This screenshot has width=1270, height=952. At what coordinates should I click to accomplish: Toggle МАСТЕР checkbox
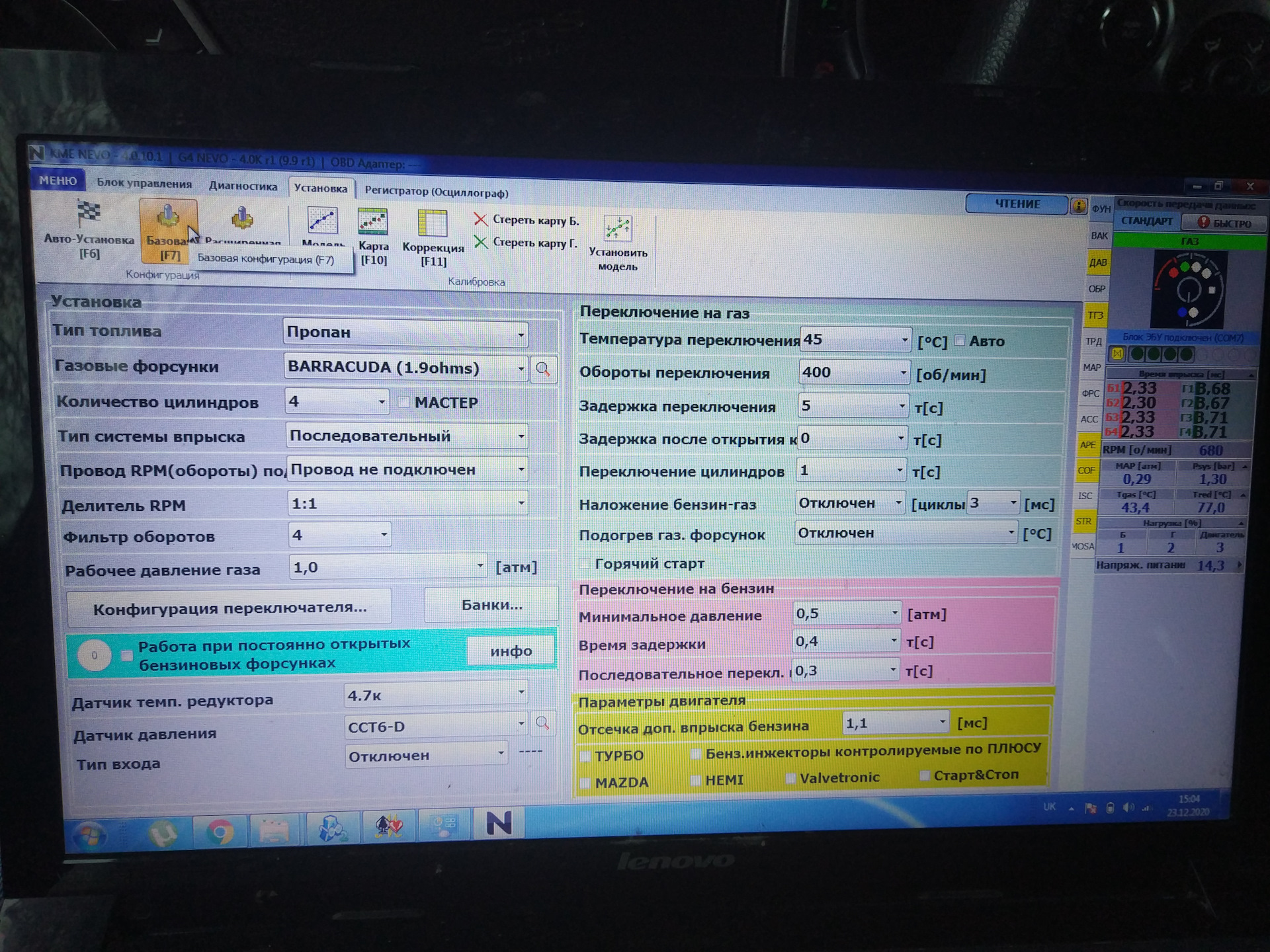403,403
